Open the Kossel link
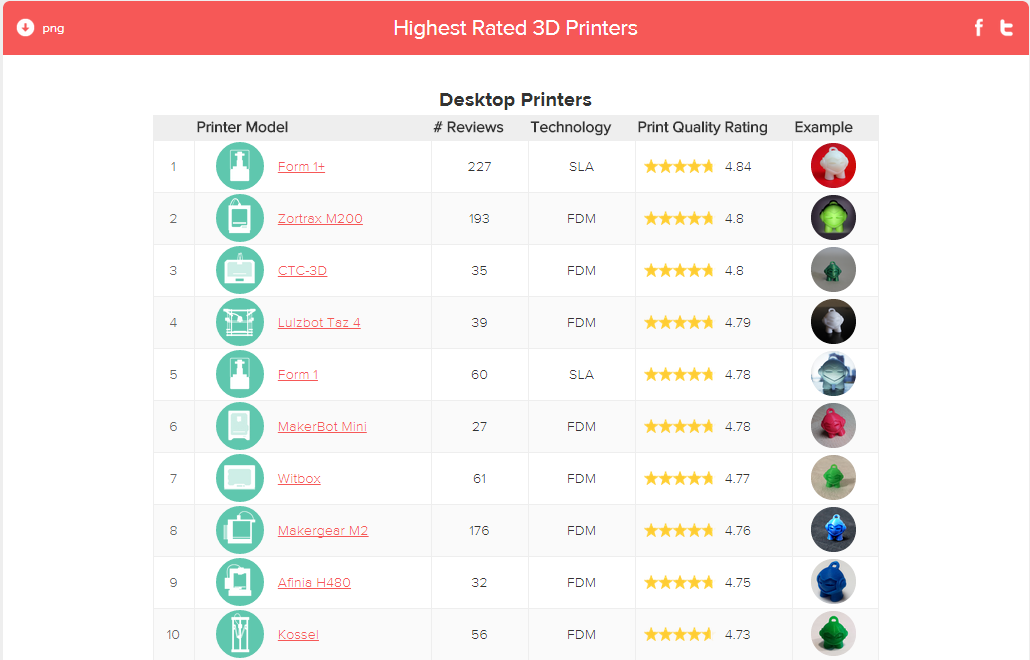 coord(298,634)
